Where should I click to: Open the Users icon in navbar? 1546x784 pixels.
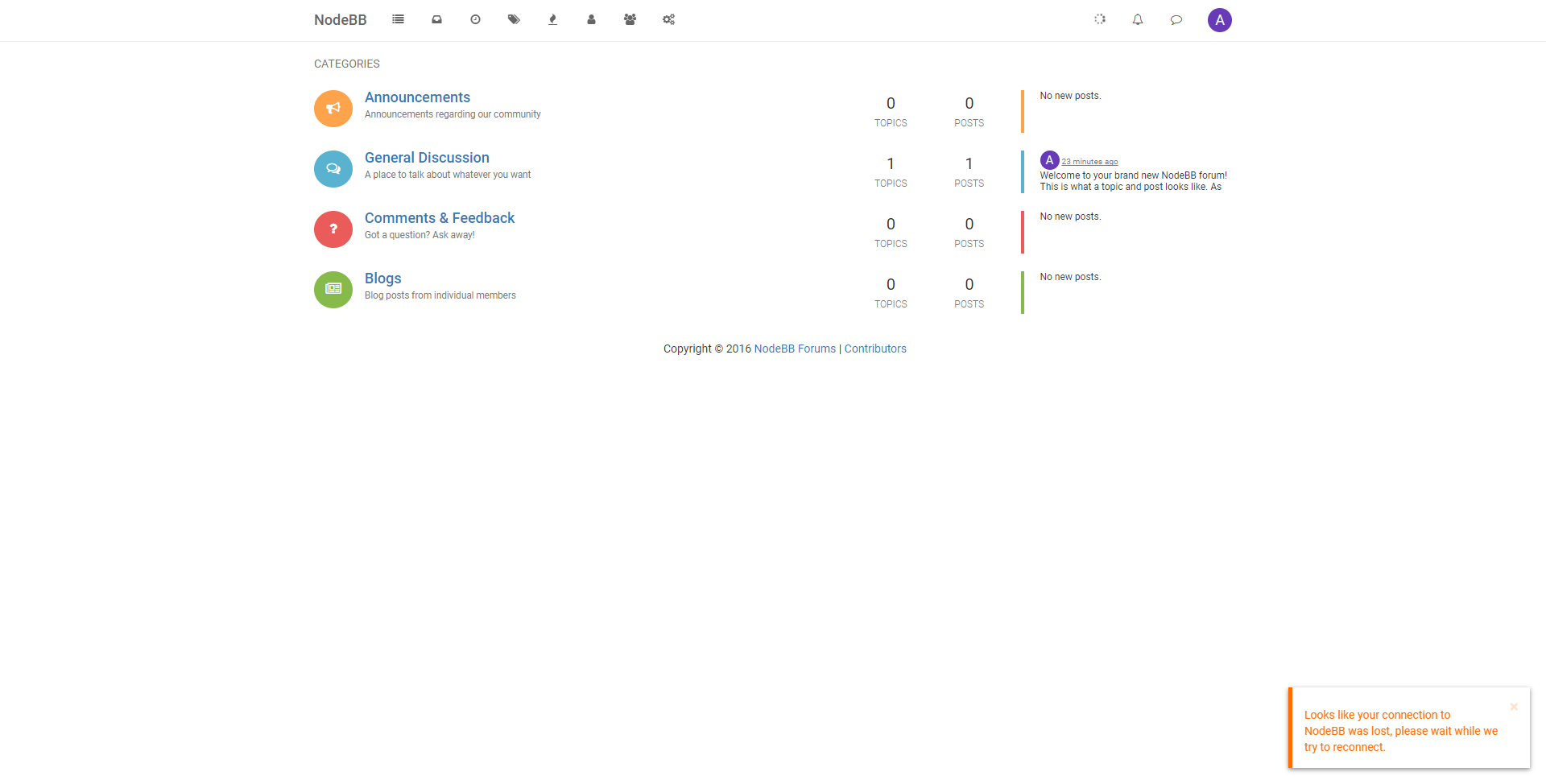click(x=591, y=19)
